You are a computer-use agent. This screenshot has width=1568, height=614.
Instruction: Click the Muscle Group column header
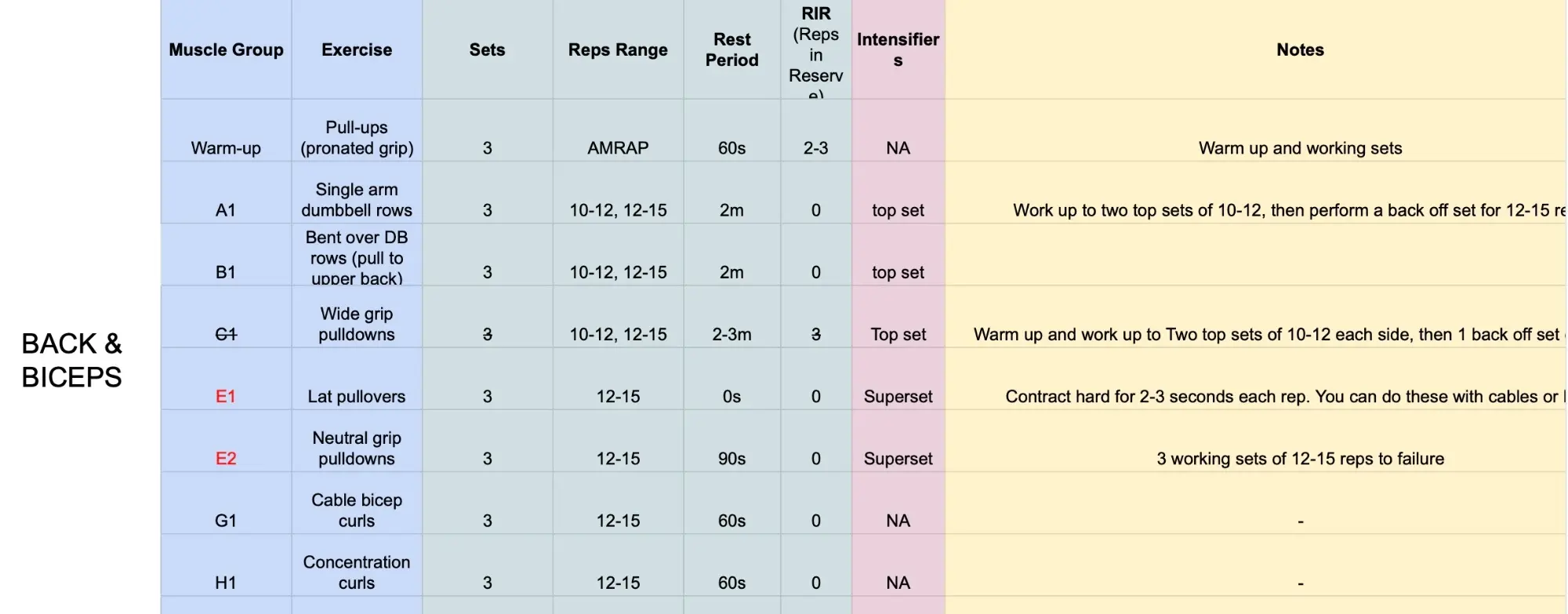226,49
